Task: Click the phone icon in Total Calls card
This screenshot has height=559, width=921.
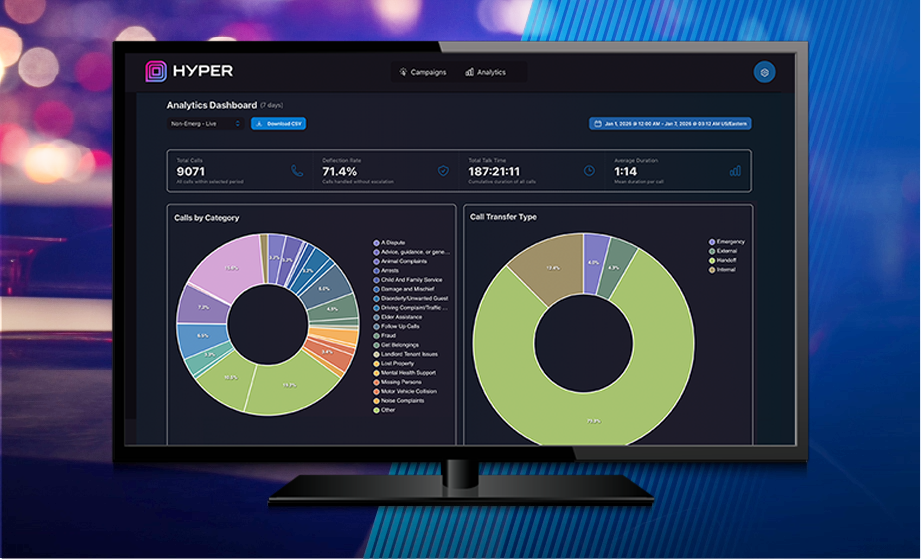Action: (297, 171)
